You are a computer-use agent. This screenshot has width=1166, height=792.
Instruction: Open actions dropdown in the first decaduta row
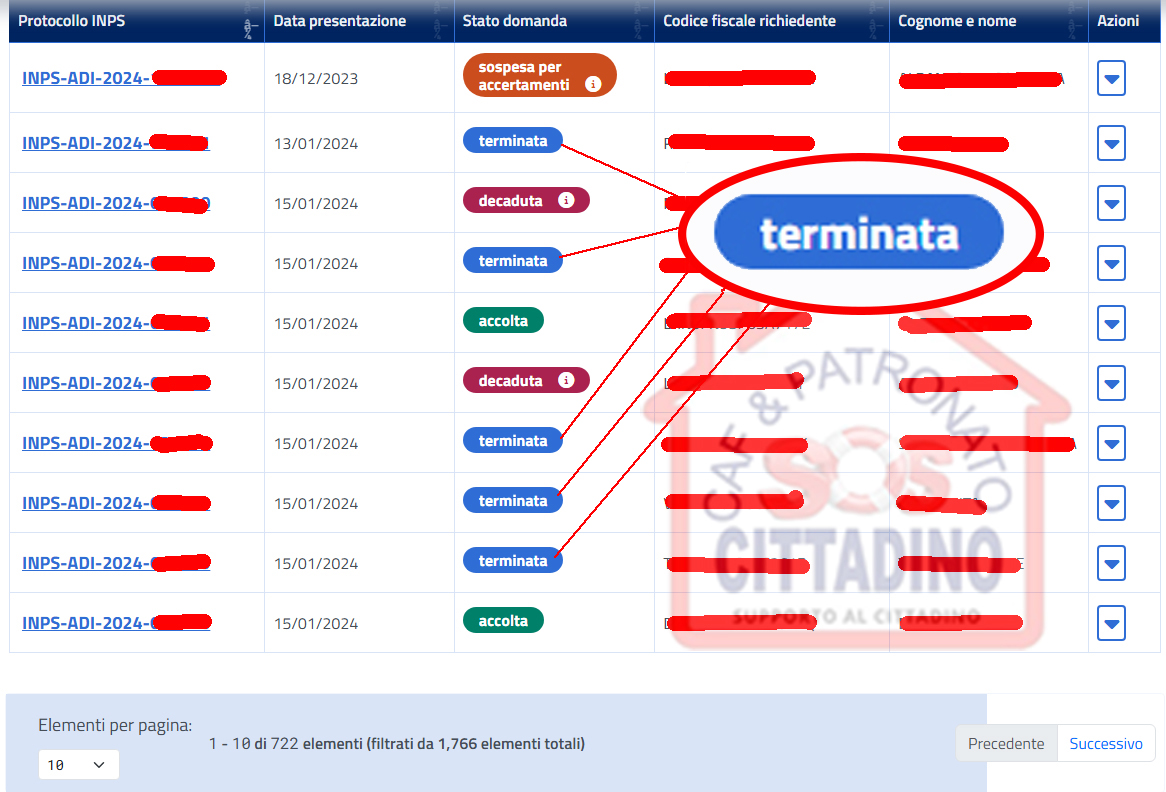coord(1111,203)
